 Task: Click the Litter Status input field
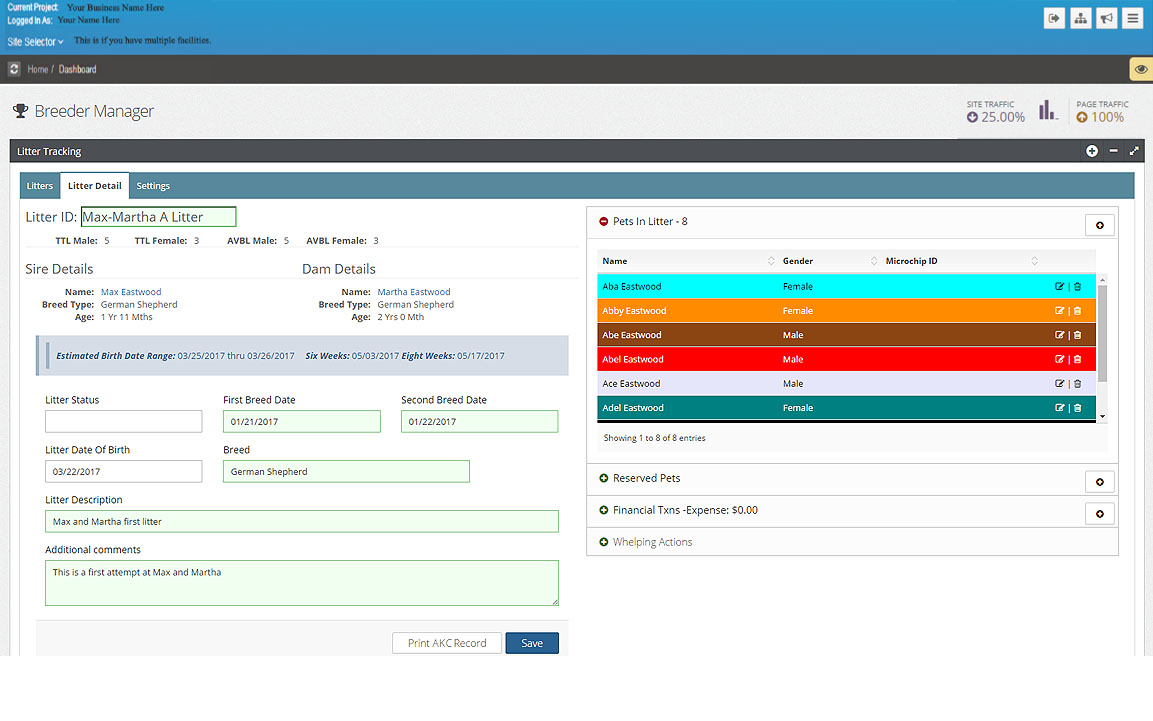123,422
